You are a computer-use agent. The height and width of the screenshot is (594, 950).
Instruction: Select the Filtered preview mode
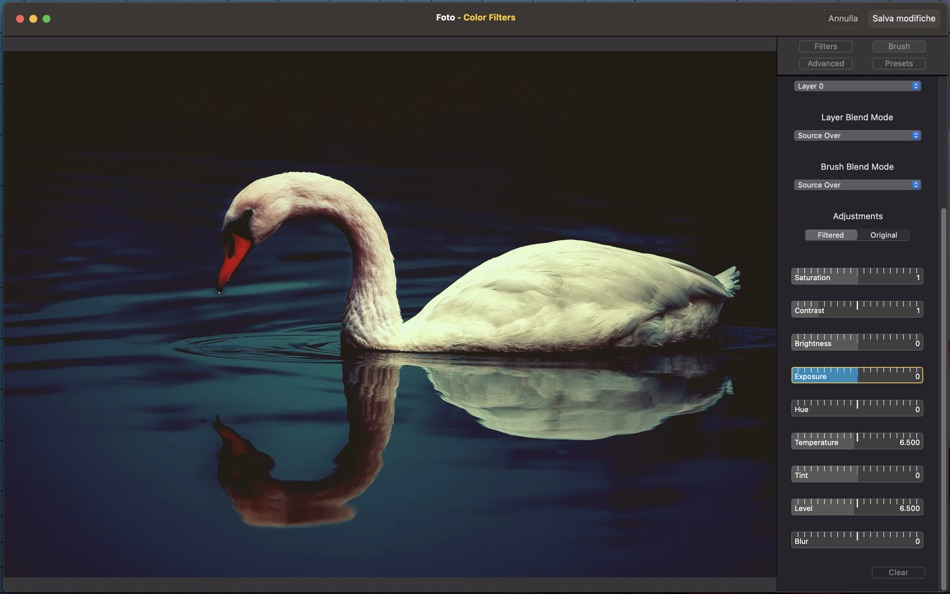click(x=831, y=234)
